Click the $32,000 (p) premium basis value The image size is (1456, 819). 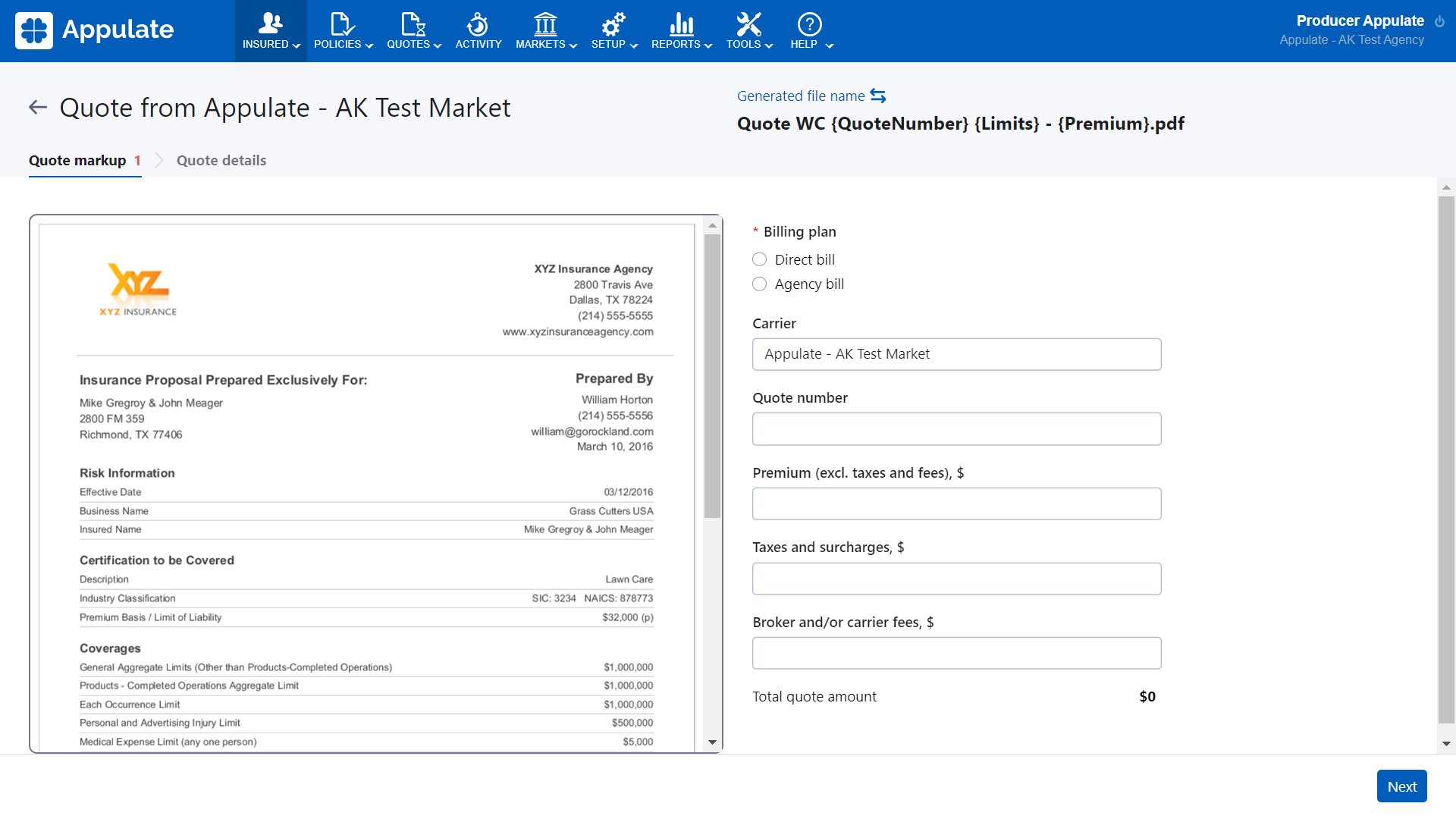pyautogui.click(x=628, y=617)
